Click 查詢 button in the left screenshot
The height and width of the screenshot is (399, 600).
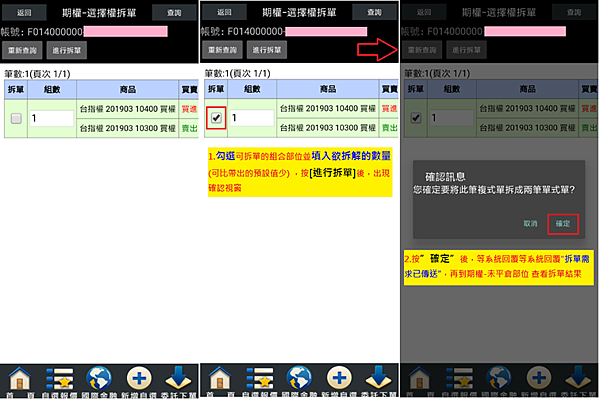pos(174,13)
